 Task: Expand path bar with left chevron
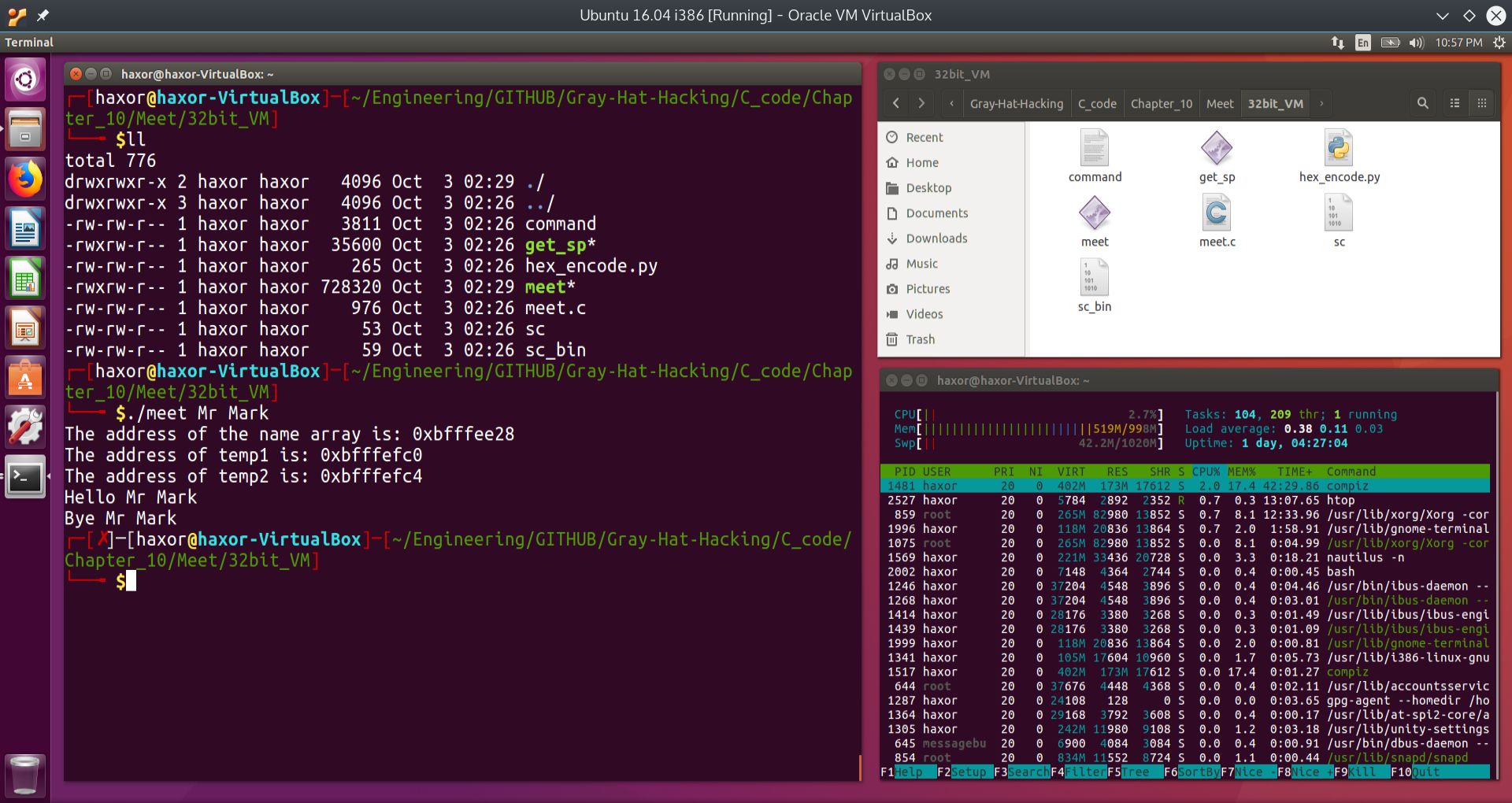952,103
